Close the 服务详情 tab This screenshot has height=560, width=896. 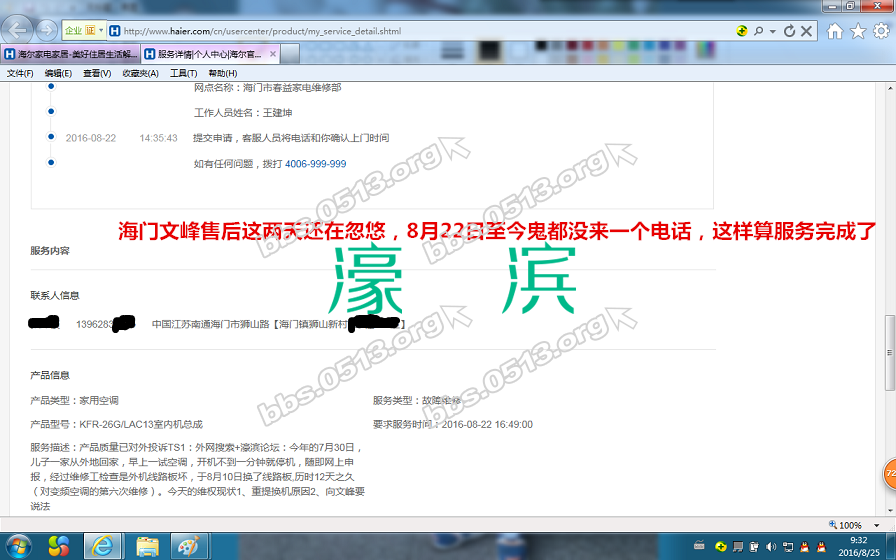(272, 54)
